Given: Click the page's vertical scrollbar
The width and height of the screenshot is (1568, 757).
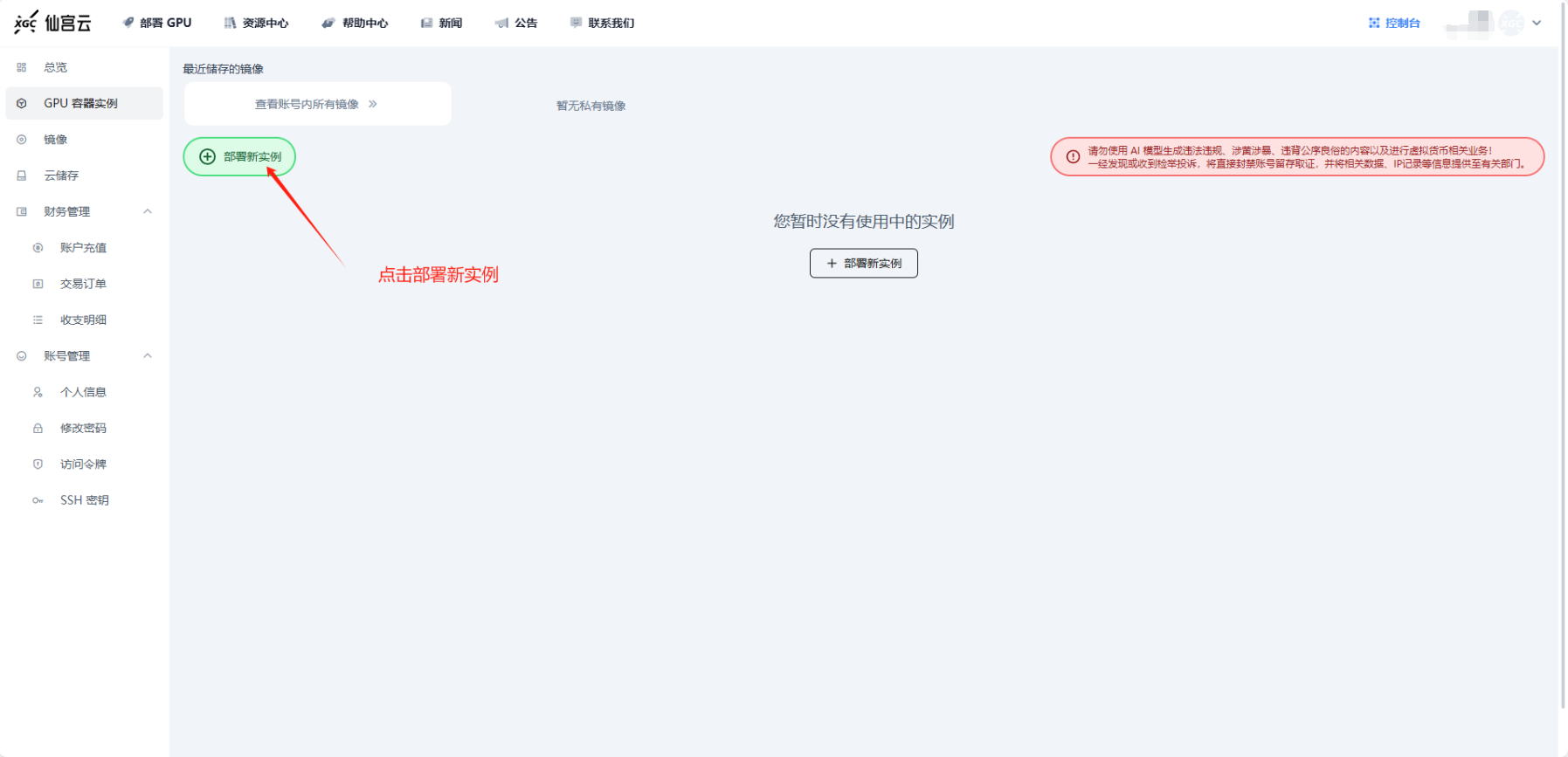Looking at the screenshot, I should click(1563, 349).
